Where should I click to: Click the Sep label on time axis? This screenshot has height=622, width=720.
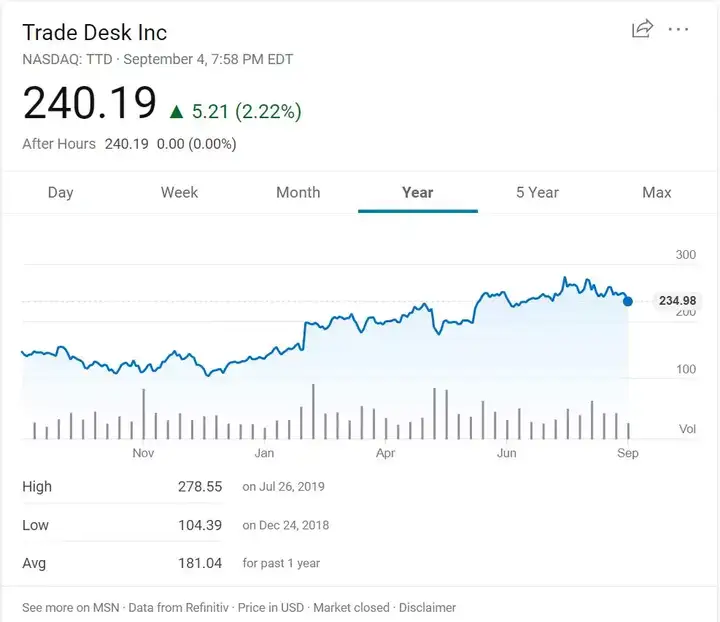[x=628, y=453]
